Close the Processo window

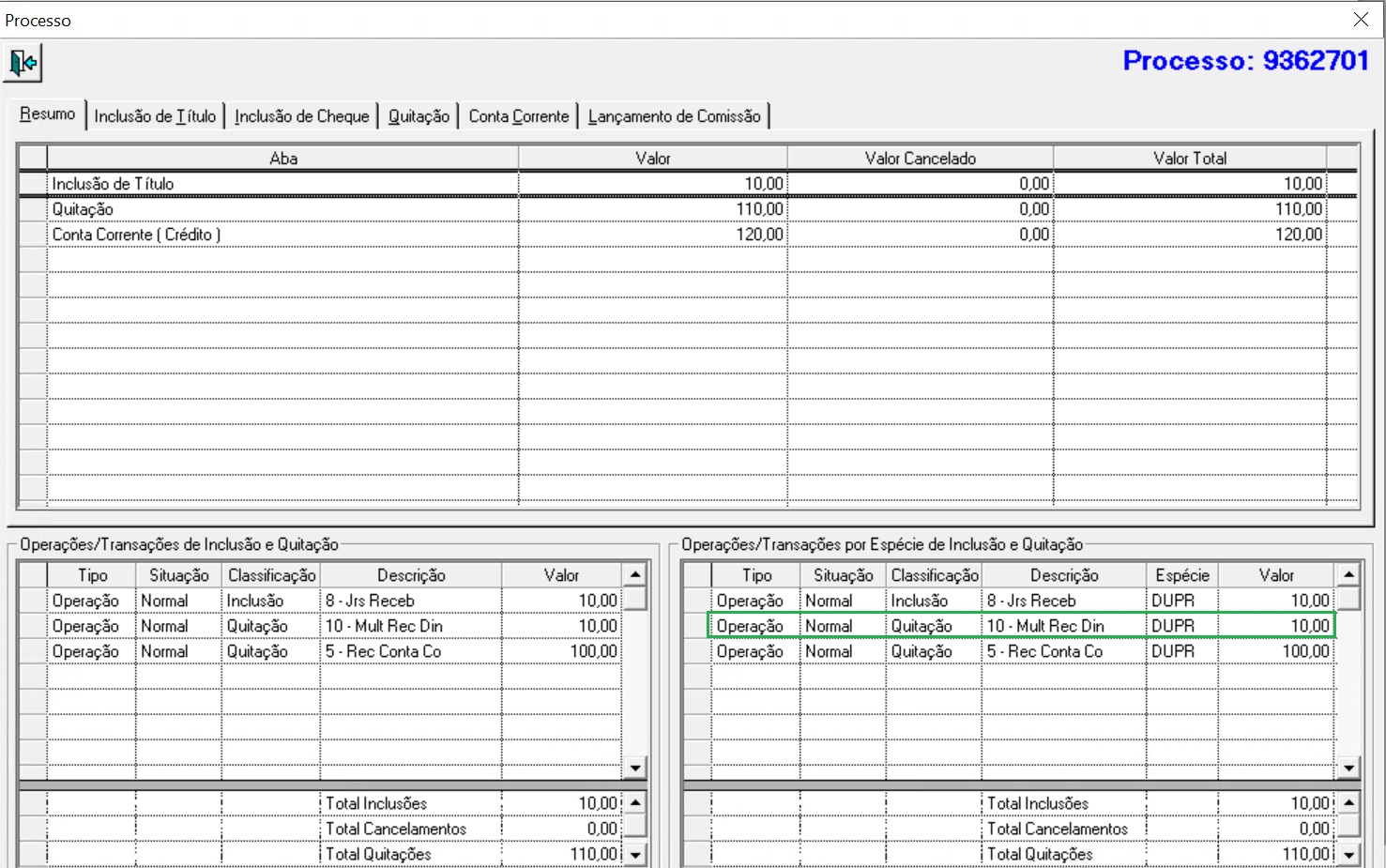(x=1361, y=19)
